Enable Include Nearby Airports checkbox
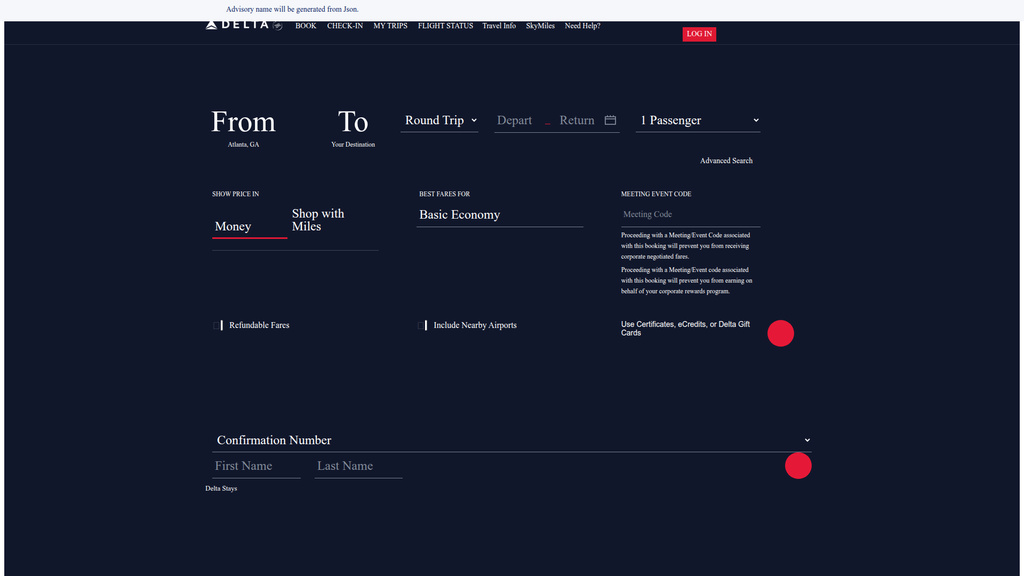 click(422, 325)
